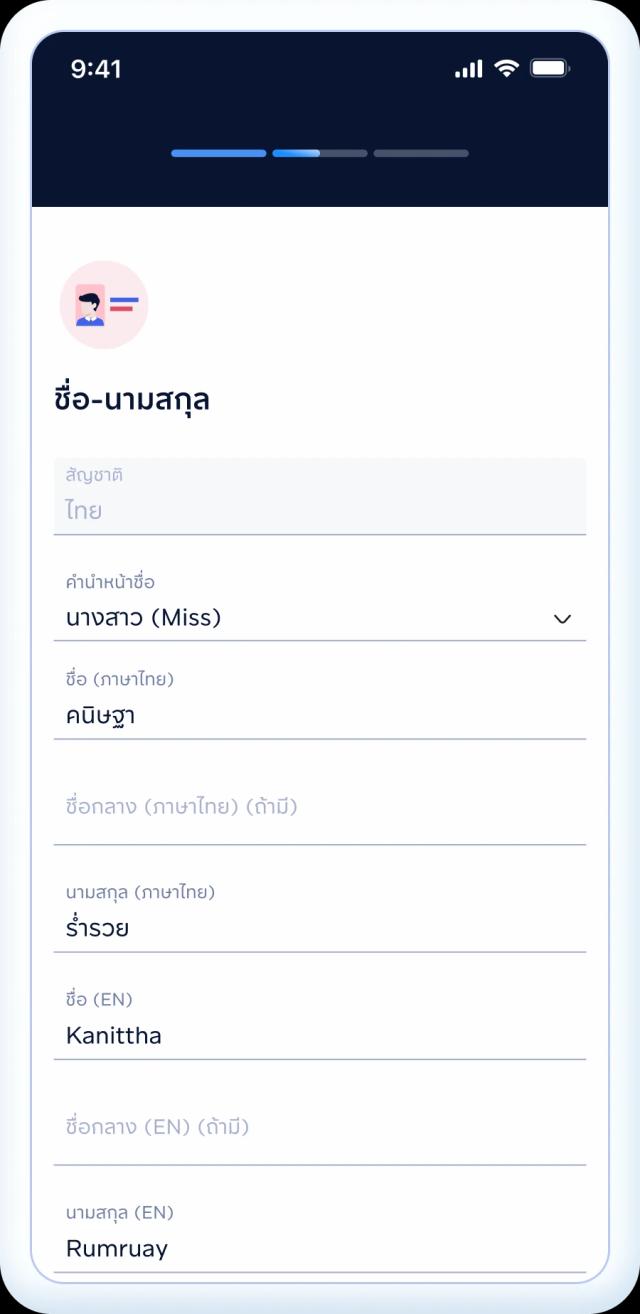
Task: Click the นามสกุล field containing ร่ำรวย
Action: (320, 927)
